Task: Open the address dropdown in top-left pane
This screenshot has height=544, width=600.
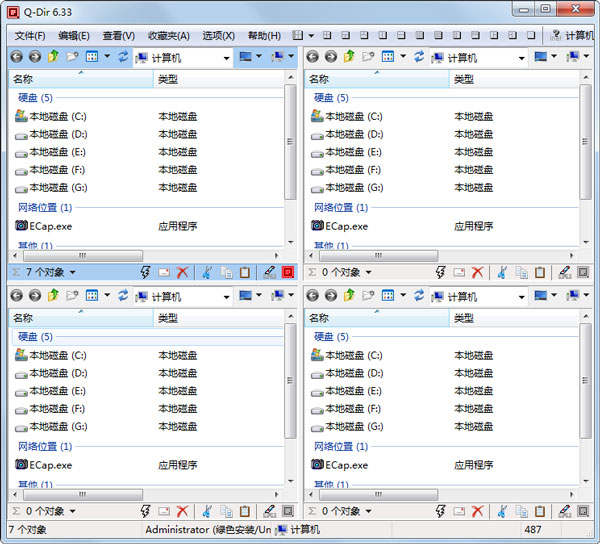Action: coord(227,58)
